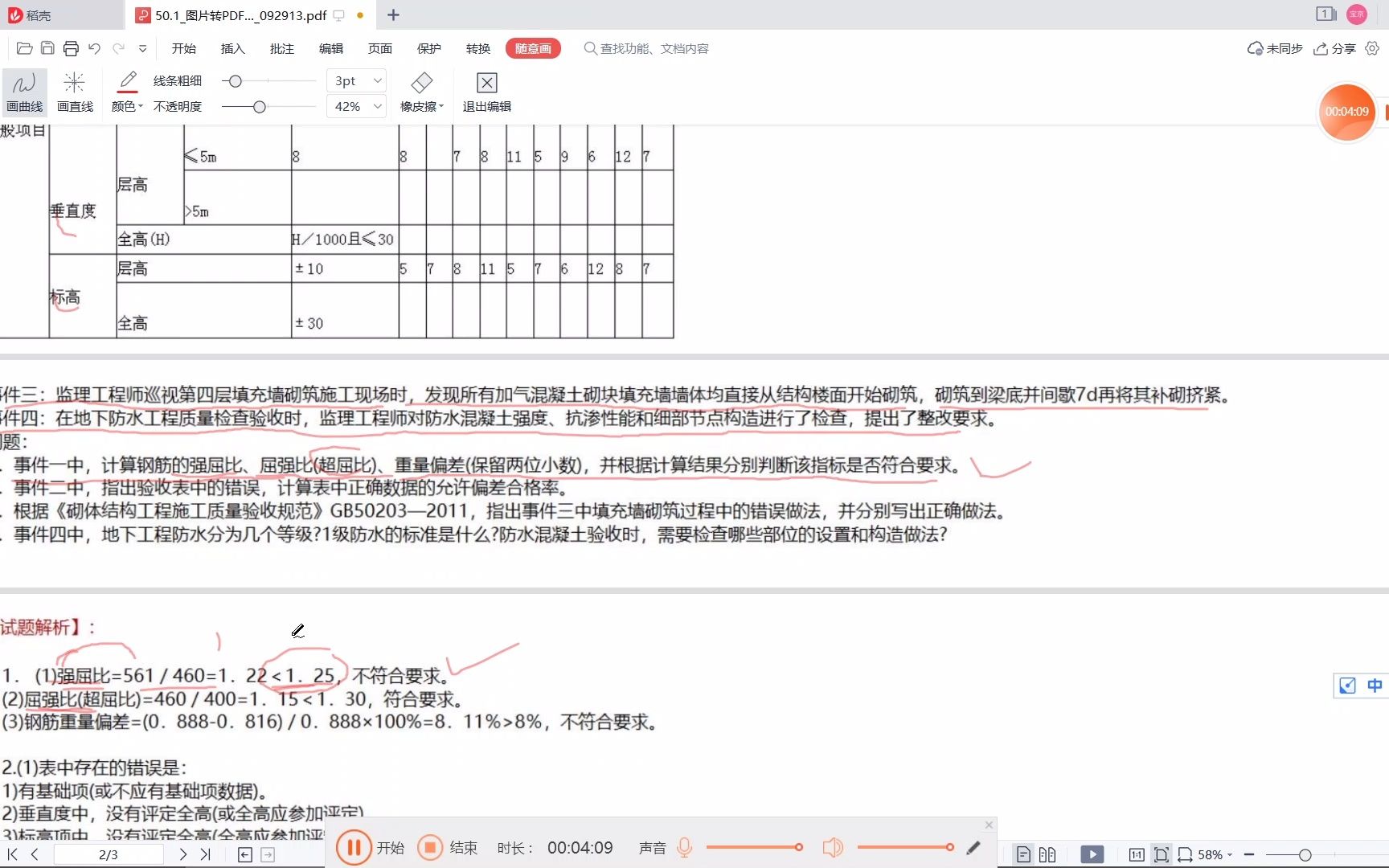Switch to two-page view icon
1389x868 pixels.
click(1047, 855)
